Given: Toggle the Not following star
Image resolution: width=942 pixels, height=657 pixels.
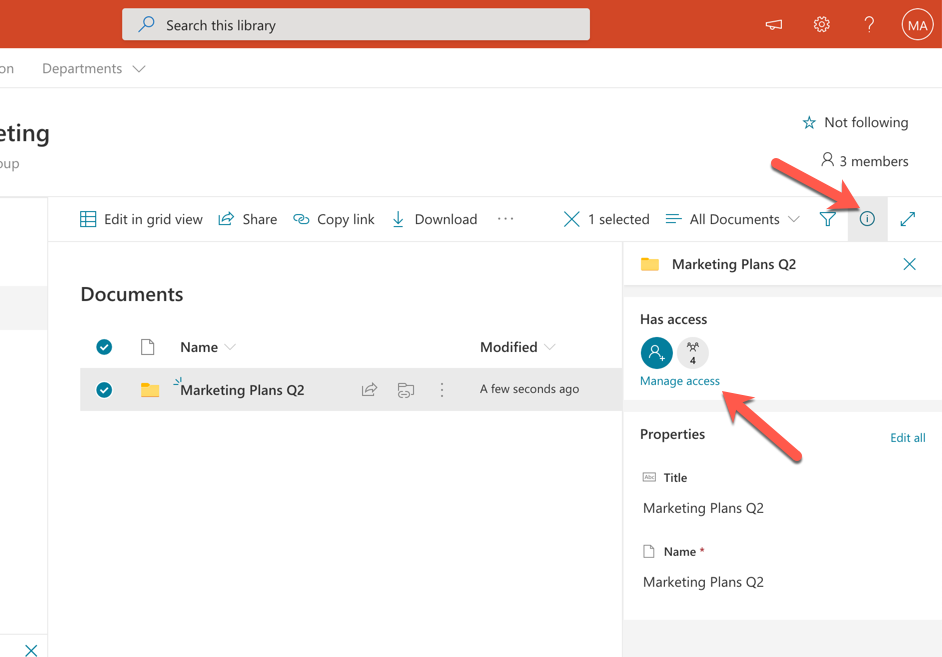Looking at the screenshot, I should tap(809, 123).
